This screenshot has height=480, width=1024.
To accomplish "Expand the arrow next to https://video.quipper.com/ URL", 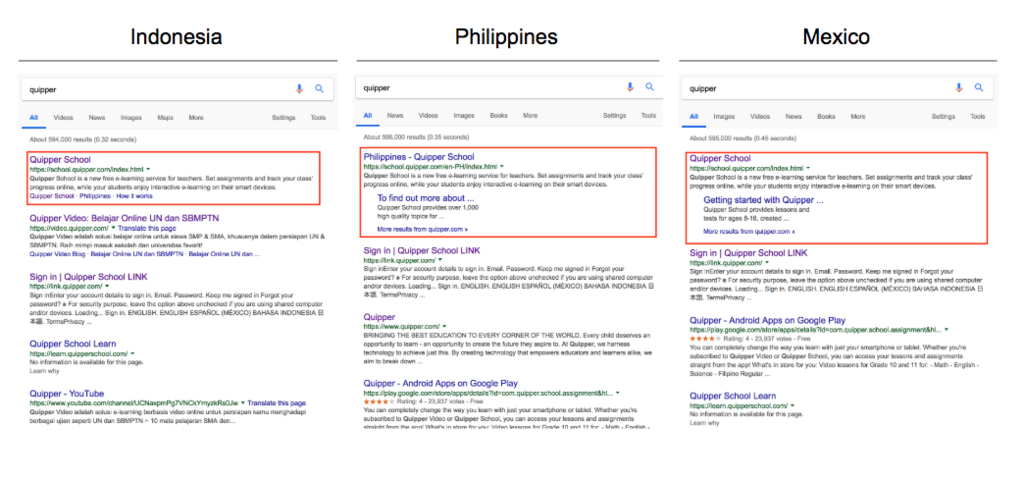I will coord(113,228).
